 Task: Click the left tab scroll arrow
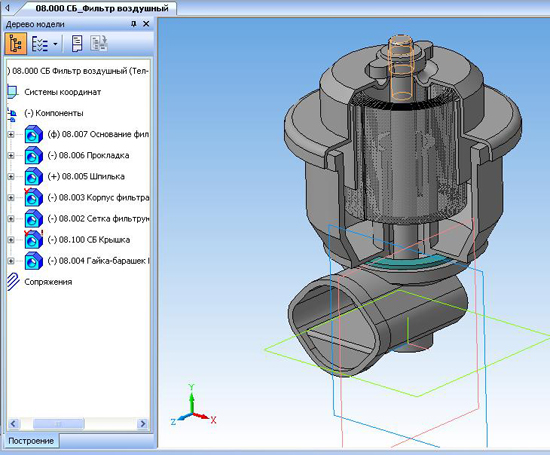(x=8, y=8)
